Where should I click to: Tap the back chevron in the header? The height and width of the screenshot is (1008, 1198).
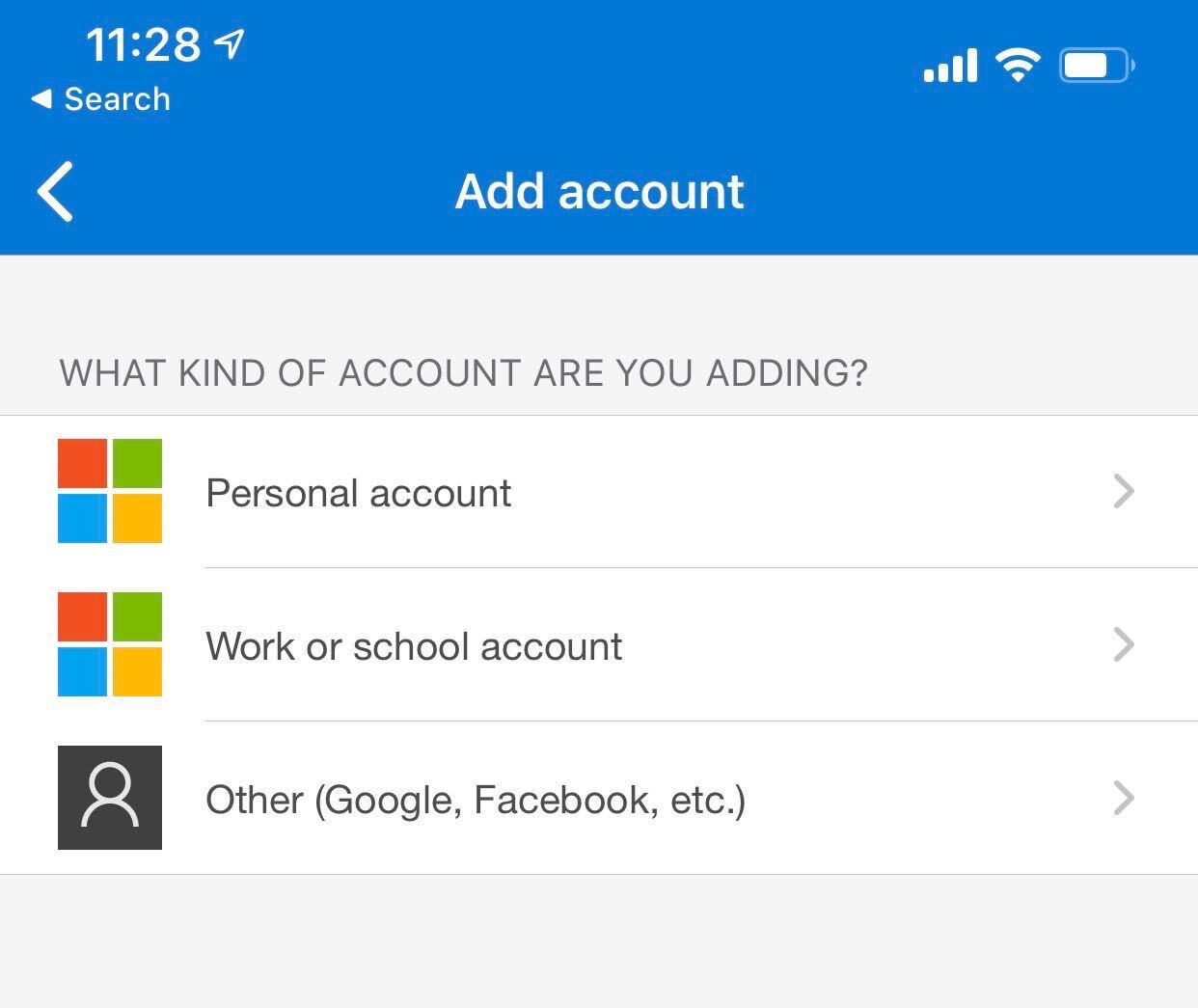click(x=56, y=192)
